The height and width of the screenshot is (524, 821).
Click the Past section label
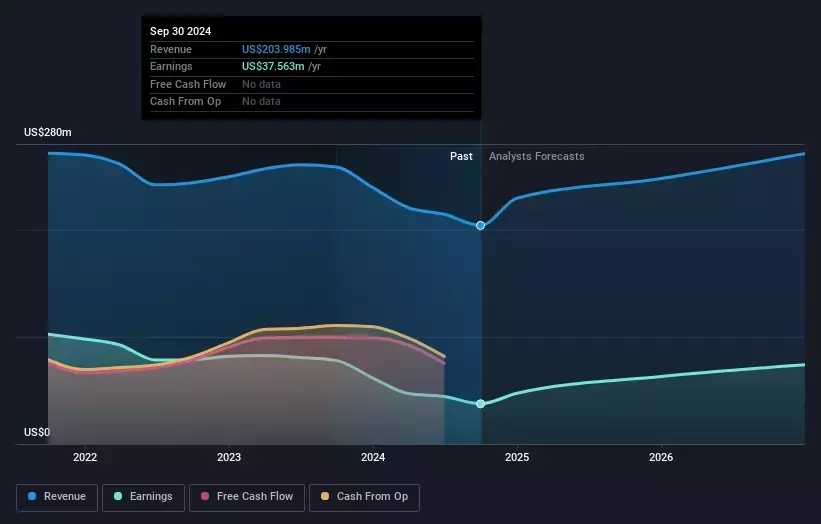coord(461,156)
